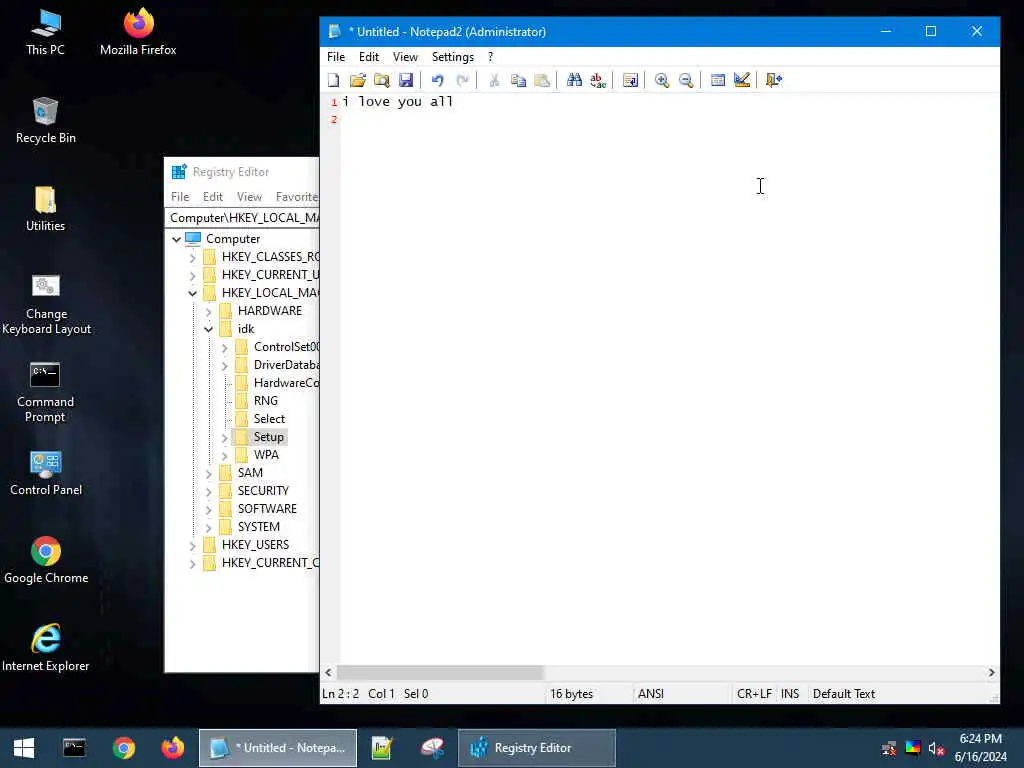The width and height of the screenshot is (1024, 768).
Task: Click the text line 'i love you all'
Action: coord(397,101)
